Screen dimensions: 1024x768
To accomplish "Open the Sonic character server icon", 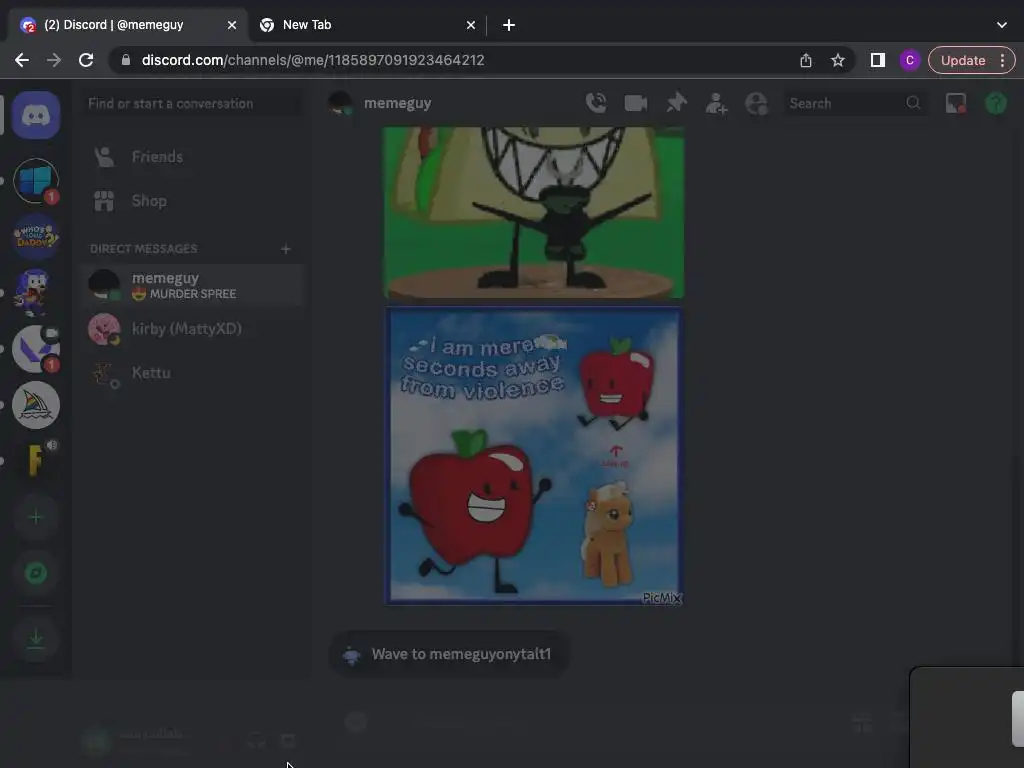I will [x=36, y=293].
